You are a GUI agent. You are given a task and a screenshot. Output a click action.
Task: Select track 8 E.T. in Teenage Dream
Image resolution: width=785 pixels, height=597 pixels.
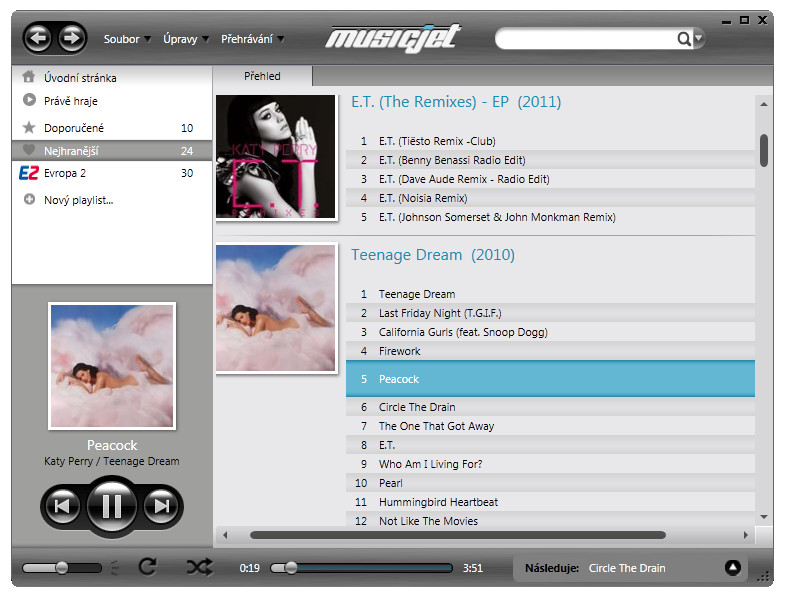550,445
